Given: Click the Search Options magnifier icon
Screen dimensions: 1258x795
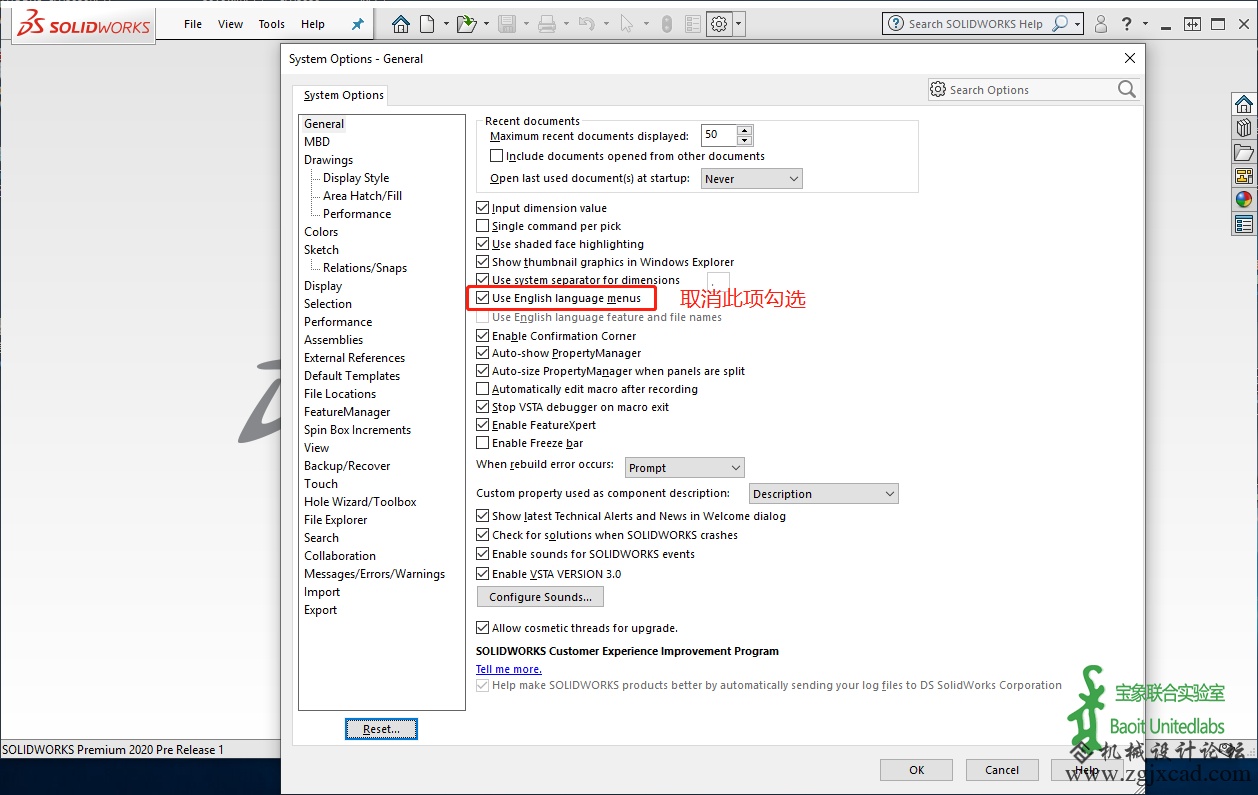Looking at the screenshot, I should click(1127, 89).
